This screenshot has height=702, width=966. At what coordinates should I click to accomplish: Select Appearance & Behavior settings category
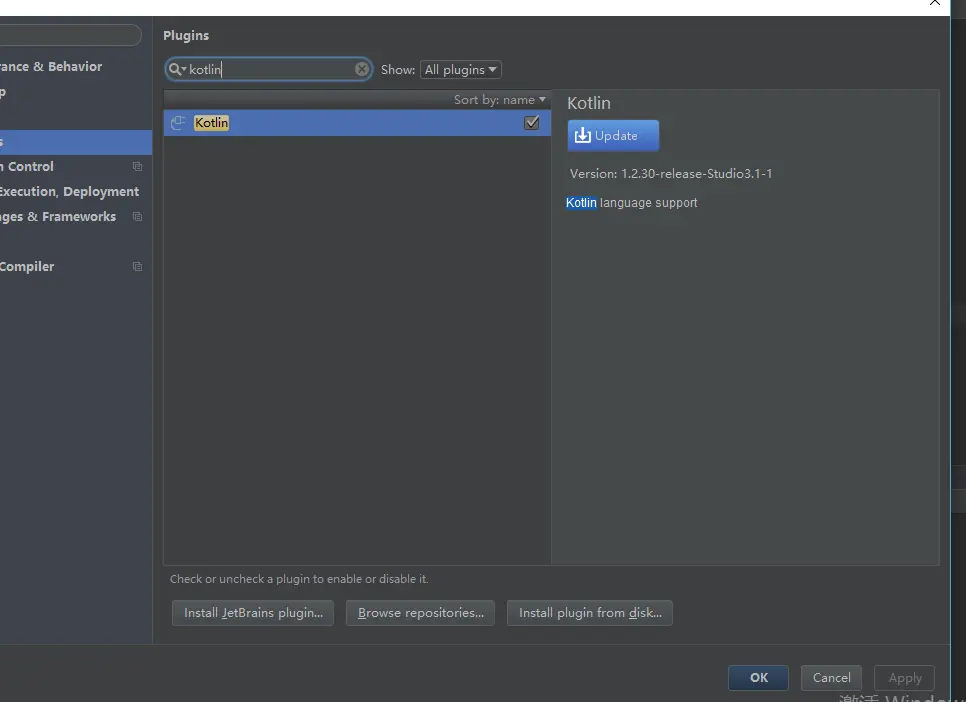pyautogui.click(x=51, y=67)
